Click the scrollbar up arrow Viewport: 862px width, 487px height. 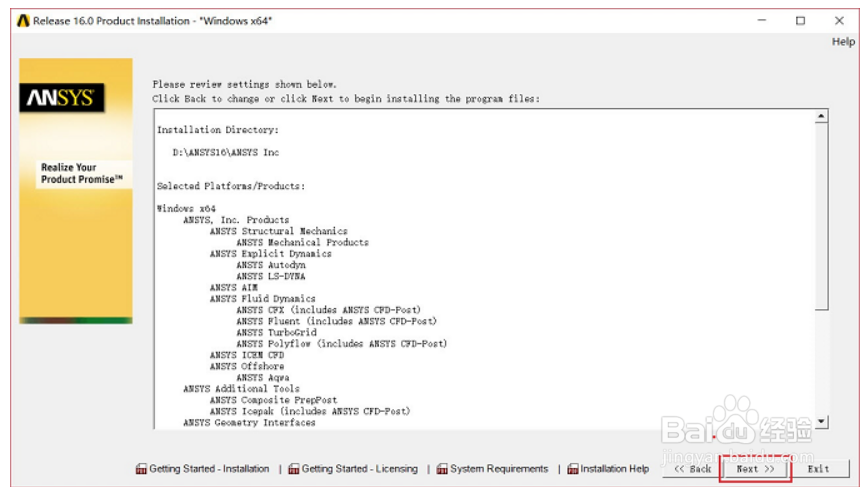[821, 116]
